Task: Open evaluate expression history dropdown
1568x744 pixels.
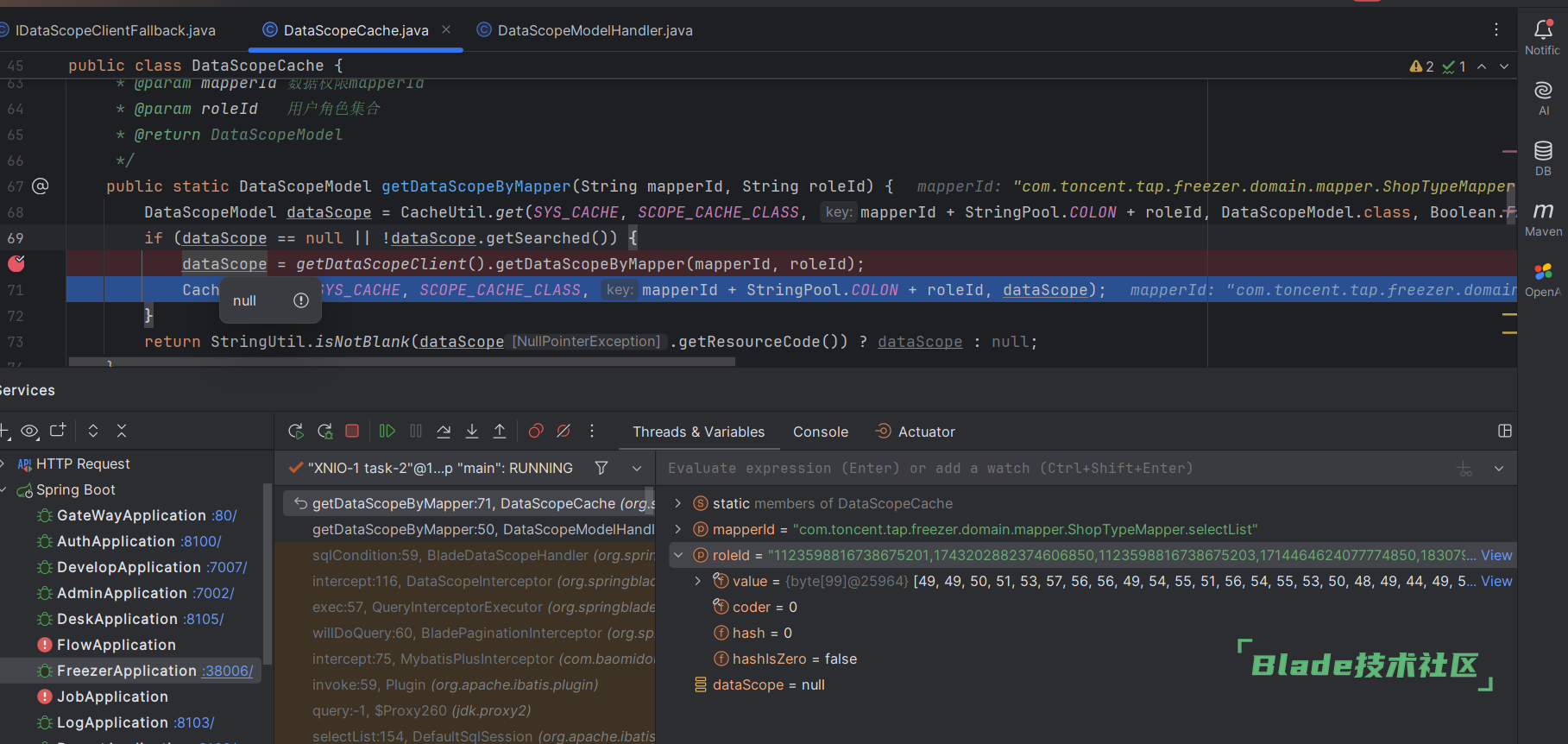Action: click(1499, 469)
